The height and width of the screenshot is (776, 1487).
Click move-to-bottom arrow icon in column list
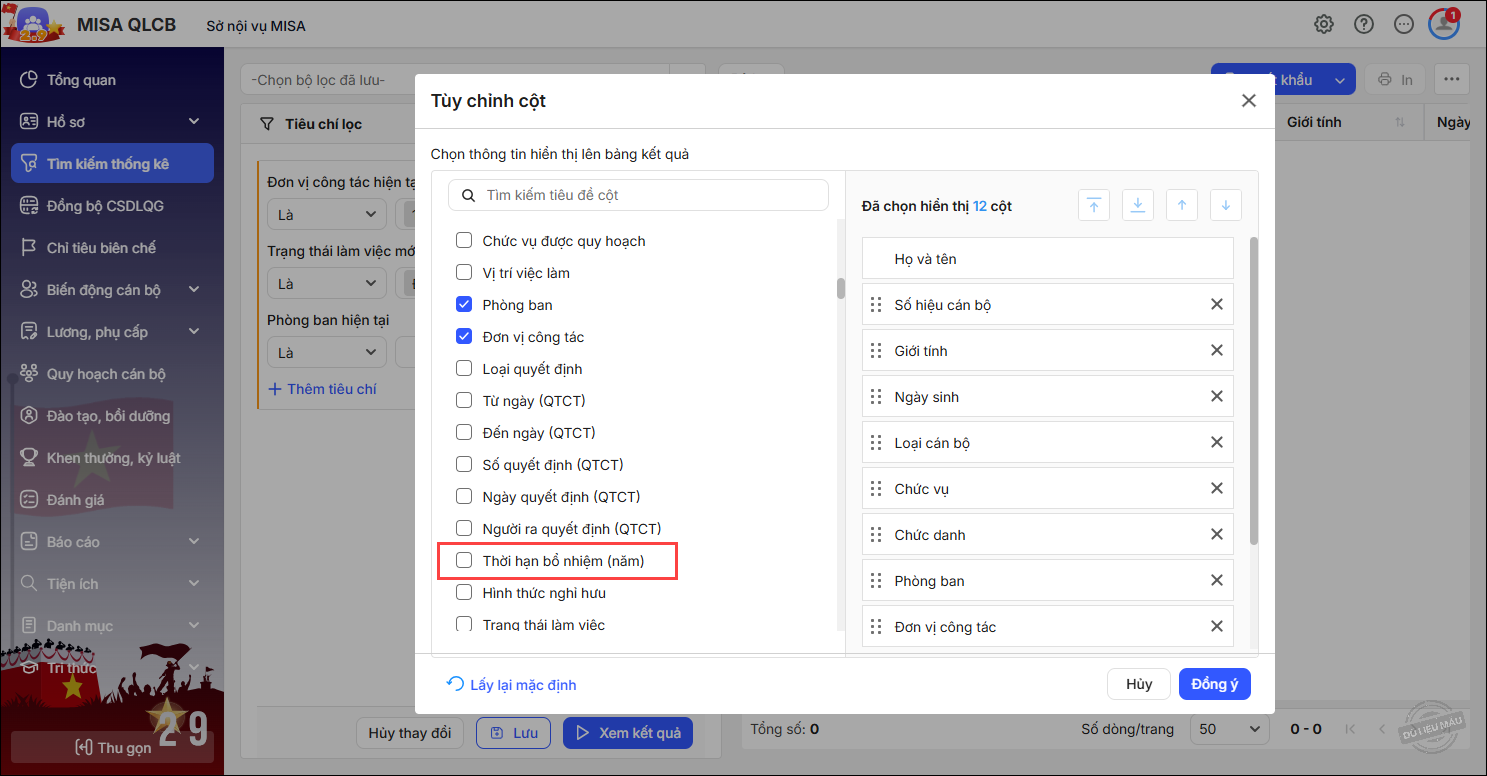[x=1137, y=205]
